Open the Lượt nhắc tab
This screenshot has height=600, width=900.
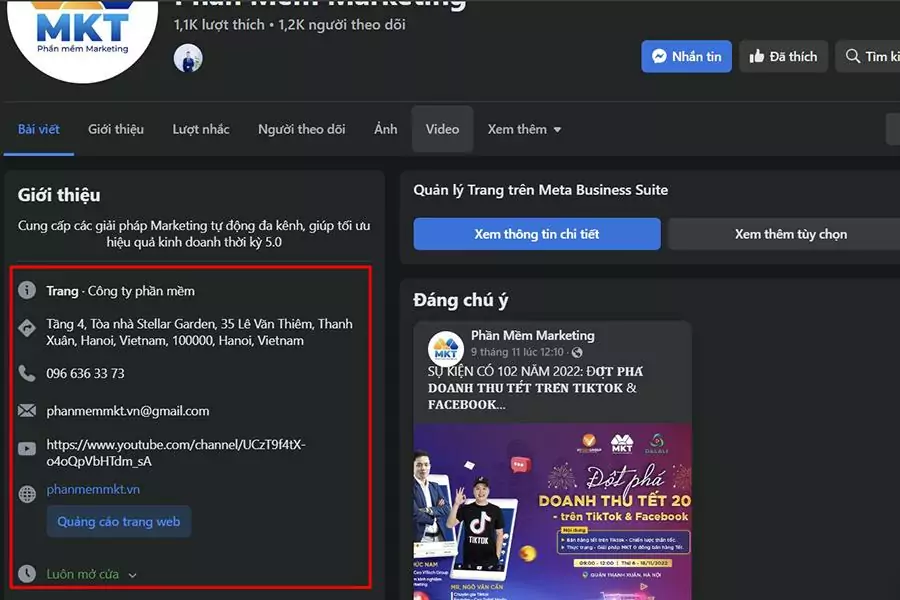point(201,129)
